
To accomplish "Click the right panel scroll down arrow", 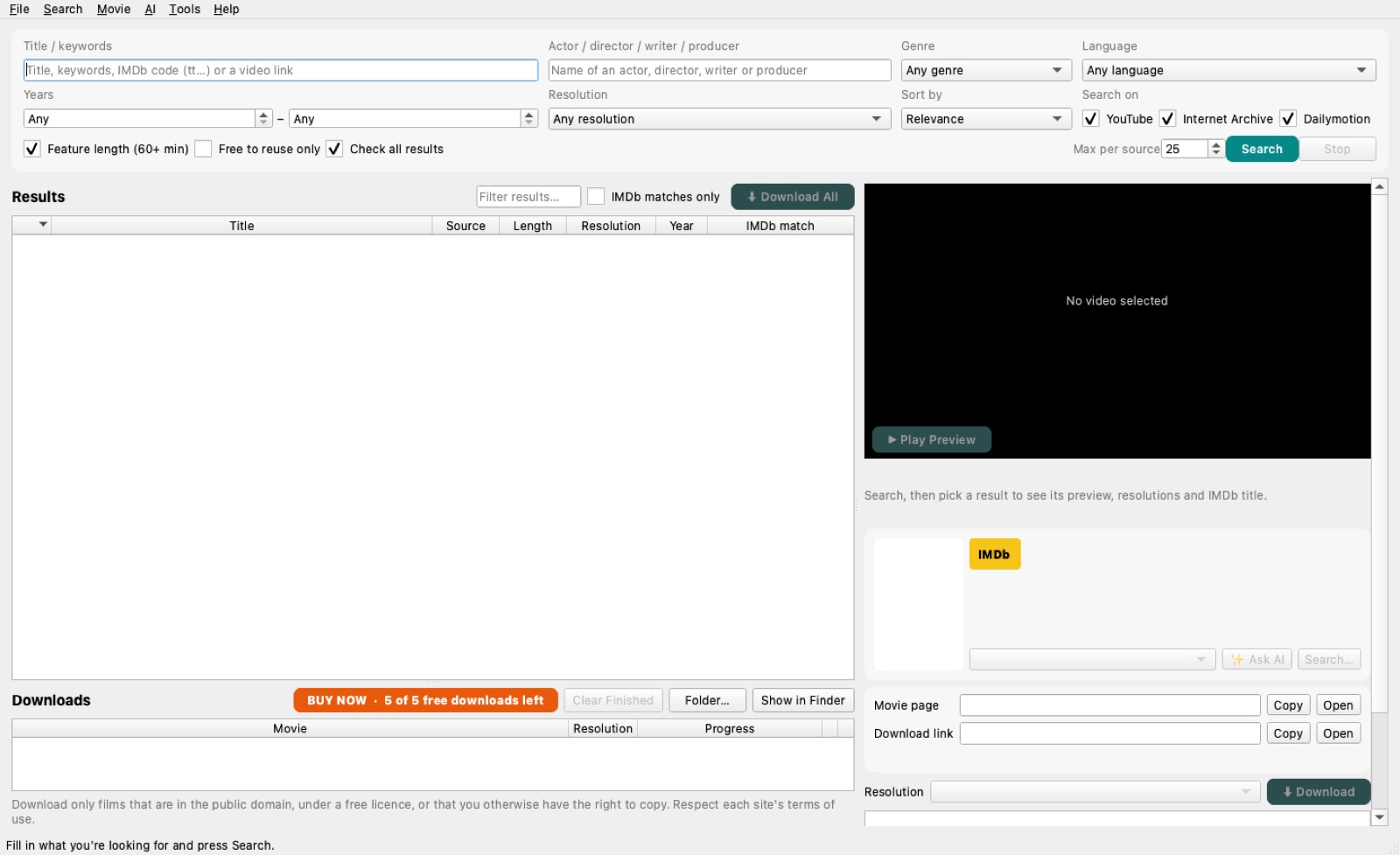I will (1380, 817).
